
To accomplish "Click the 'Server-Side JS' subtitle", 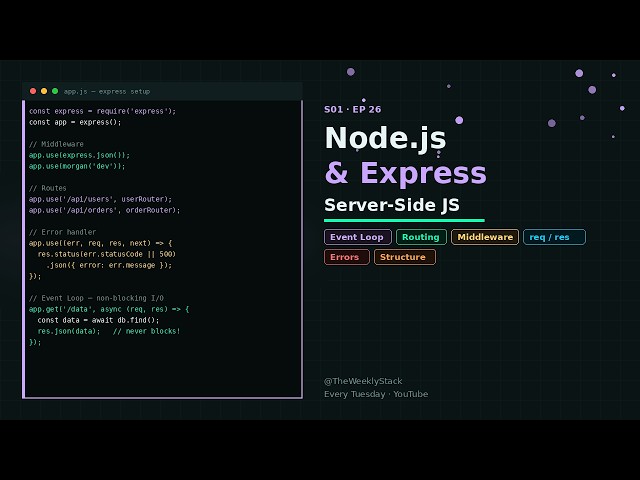I will click(392, 205).
